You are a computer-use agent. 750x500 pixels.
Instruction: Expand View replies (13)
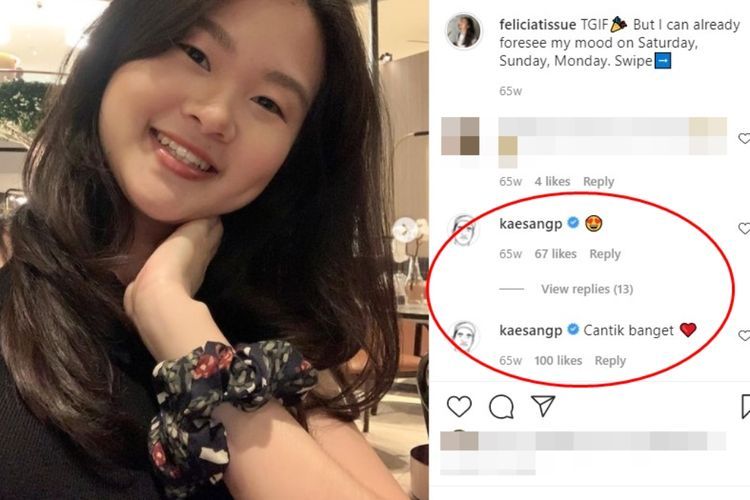pyautogui.click(x=587, y=289)
